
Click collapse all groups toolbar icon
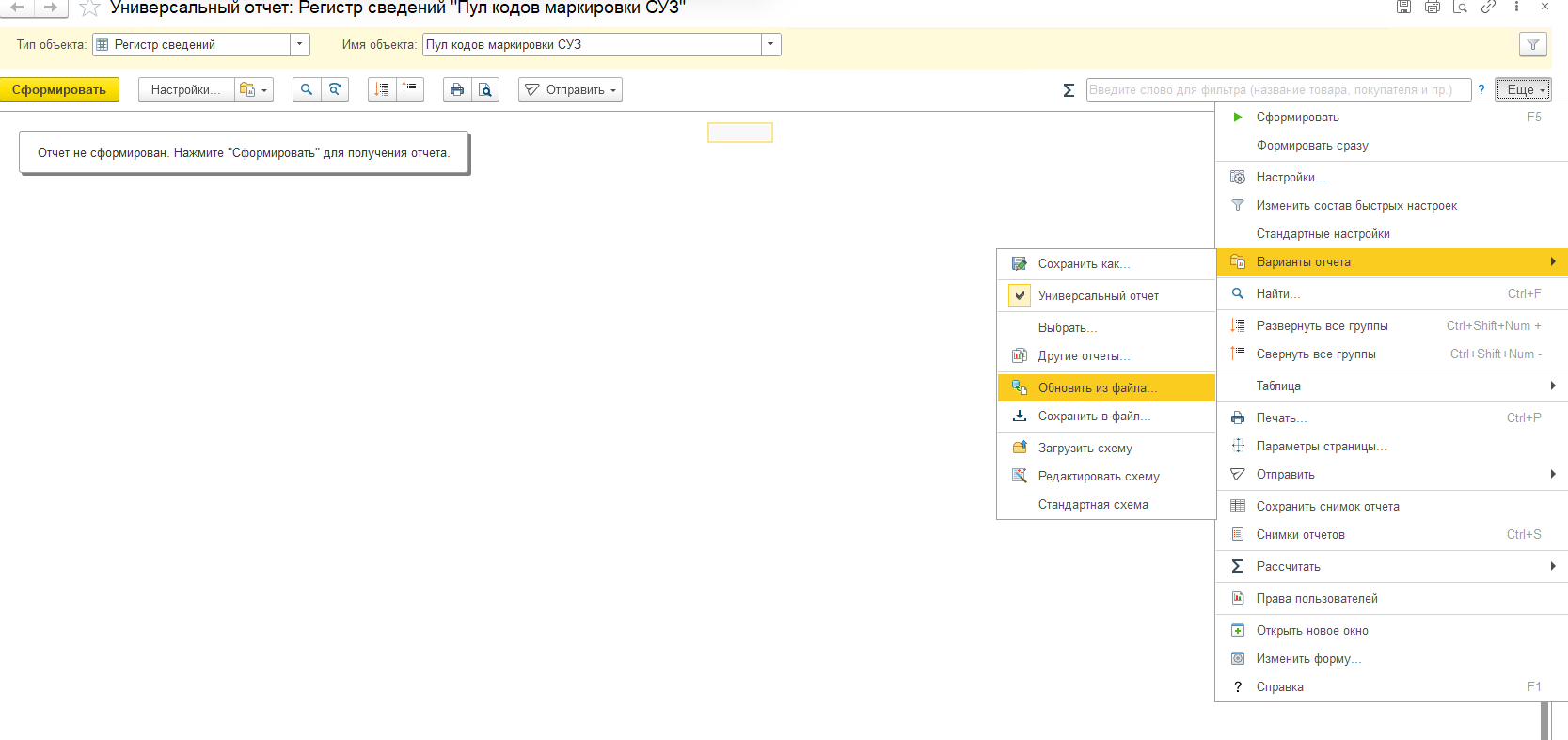410,89
